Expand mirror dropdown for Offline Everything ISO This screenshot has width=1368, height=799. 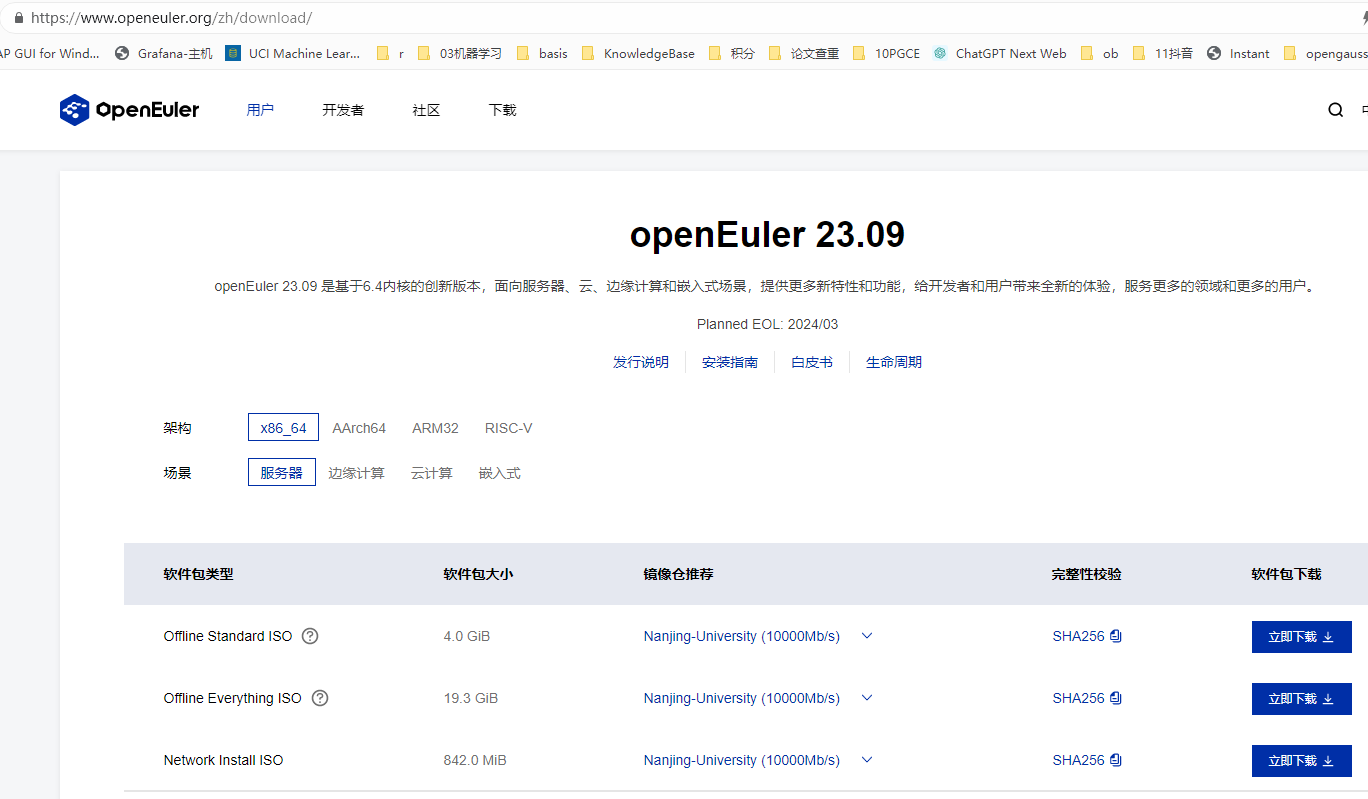(x=867, y=698)
